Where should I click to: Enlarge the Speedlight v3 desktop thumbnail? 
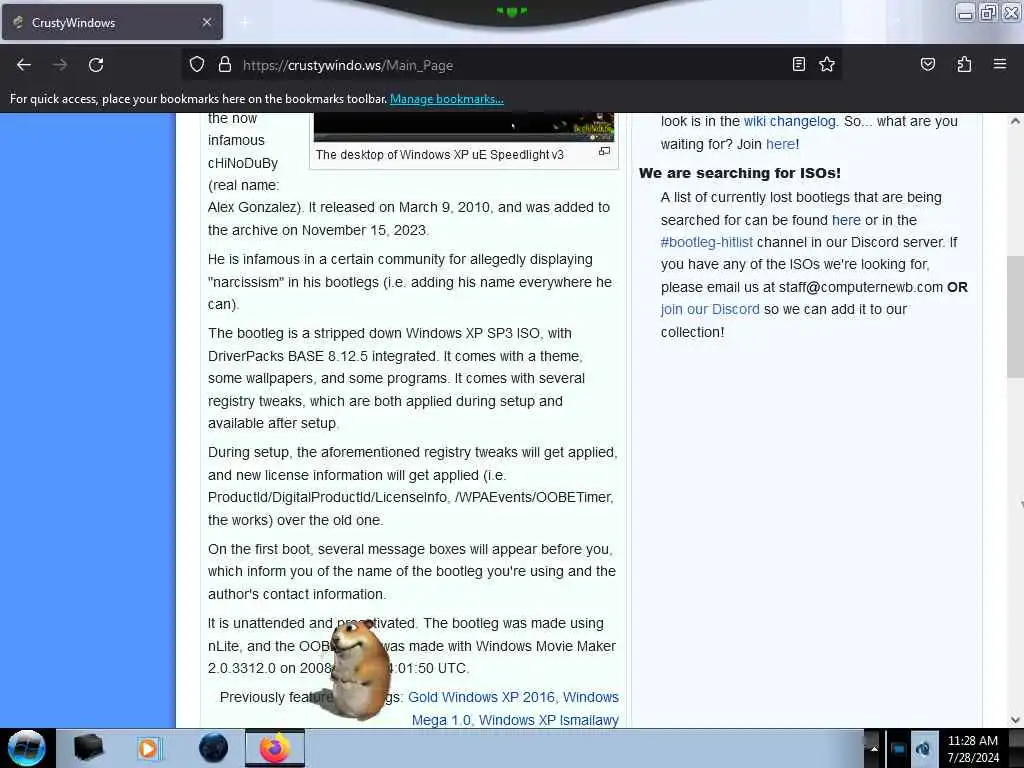pos(464,127)
